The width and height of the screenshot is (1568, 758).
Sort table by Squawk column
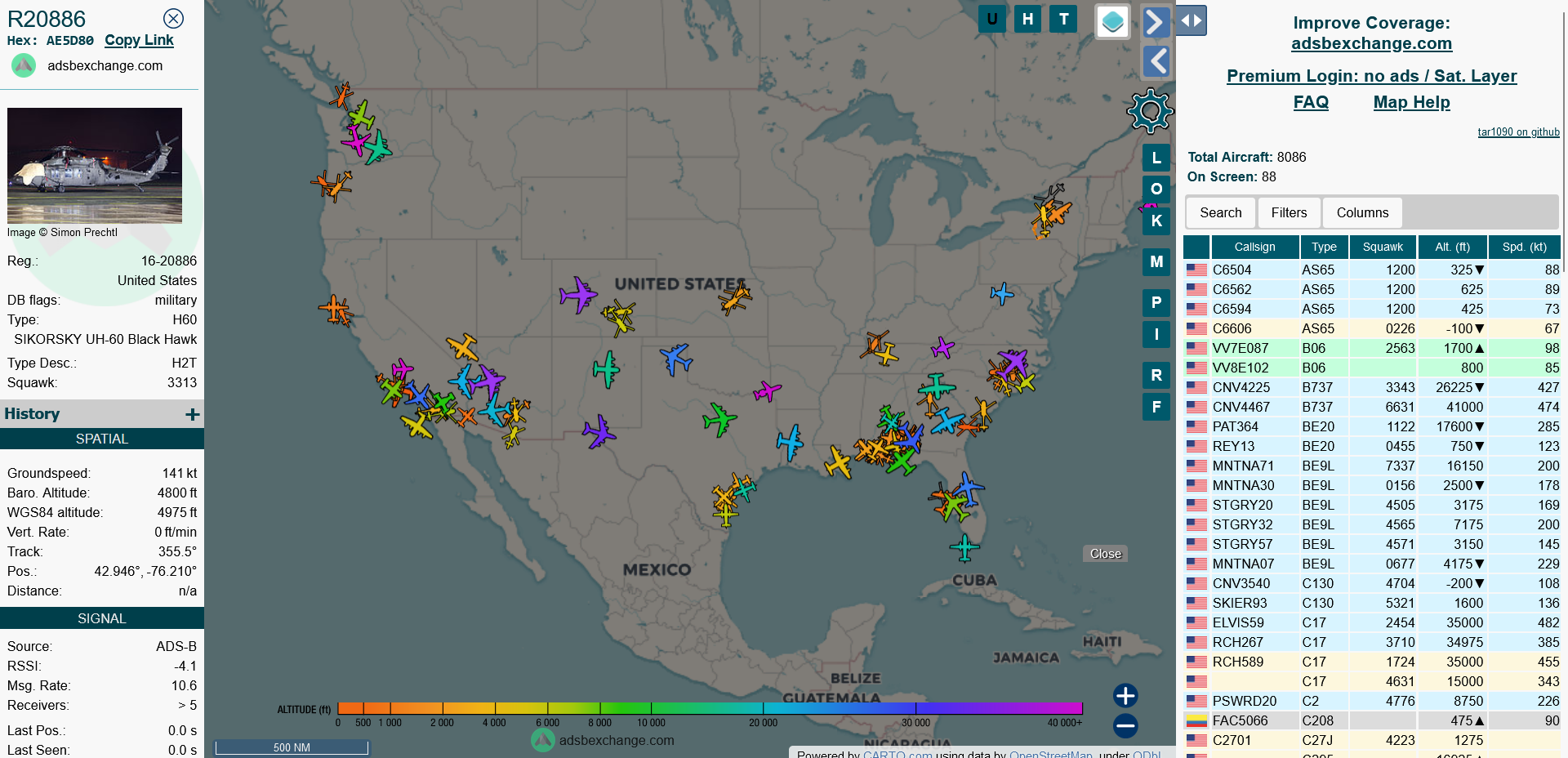pyautogui.click(x=1383, y=247)
